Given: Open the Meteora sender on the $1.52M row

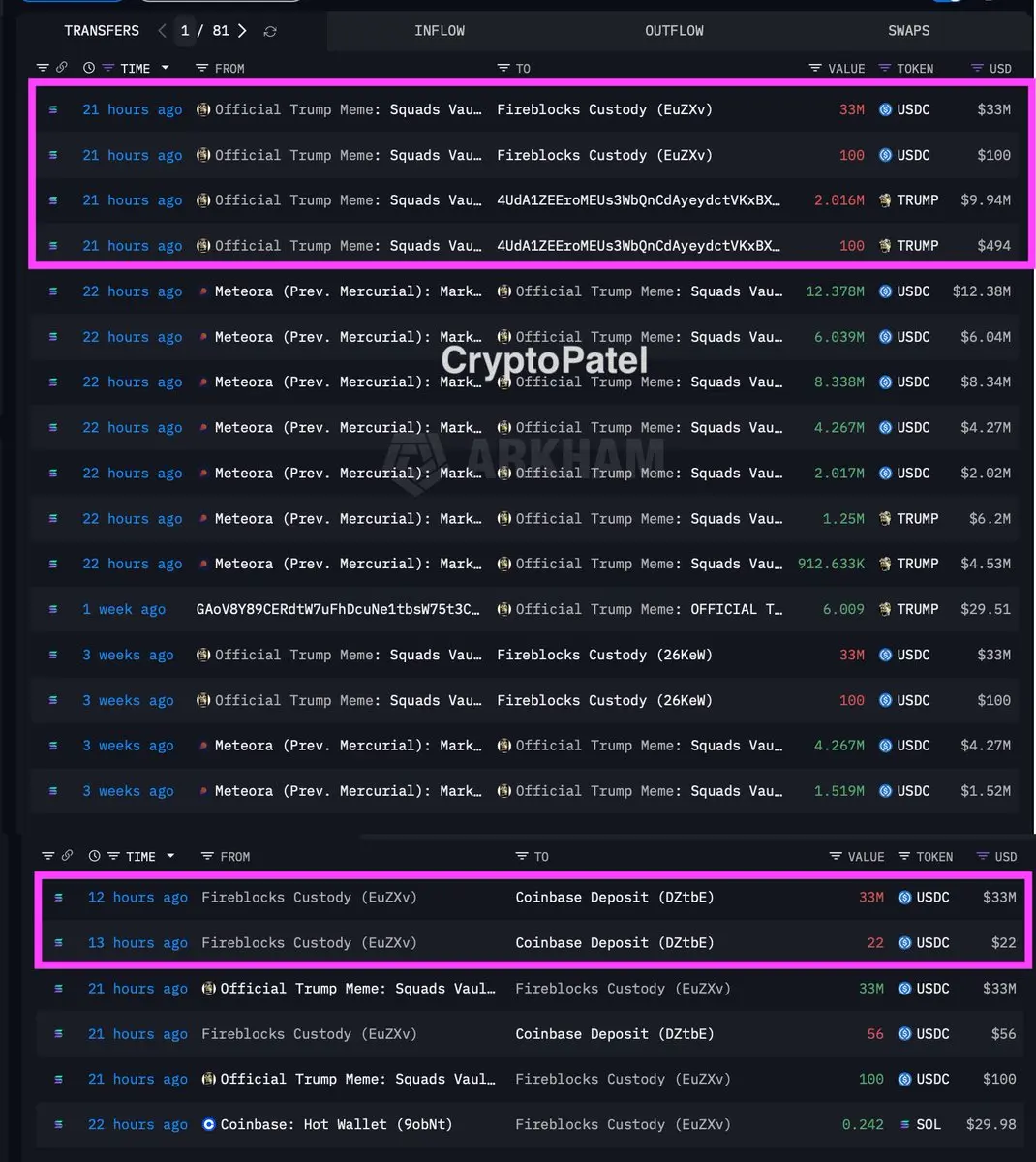Looking at the screenshot, I should (x=349, y=790).
